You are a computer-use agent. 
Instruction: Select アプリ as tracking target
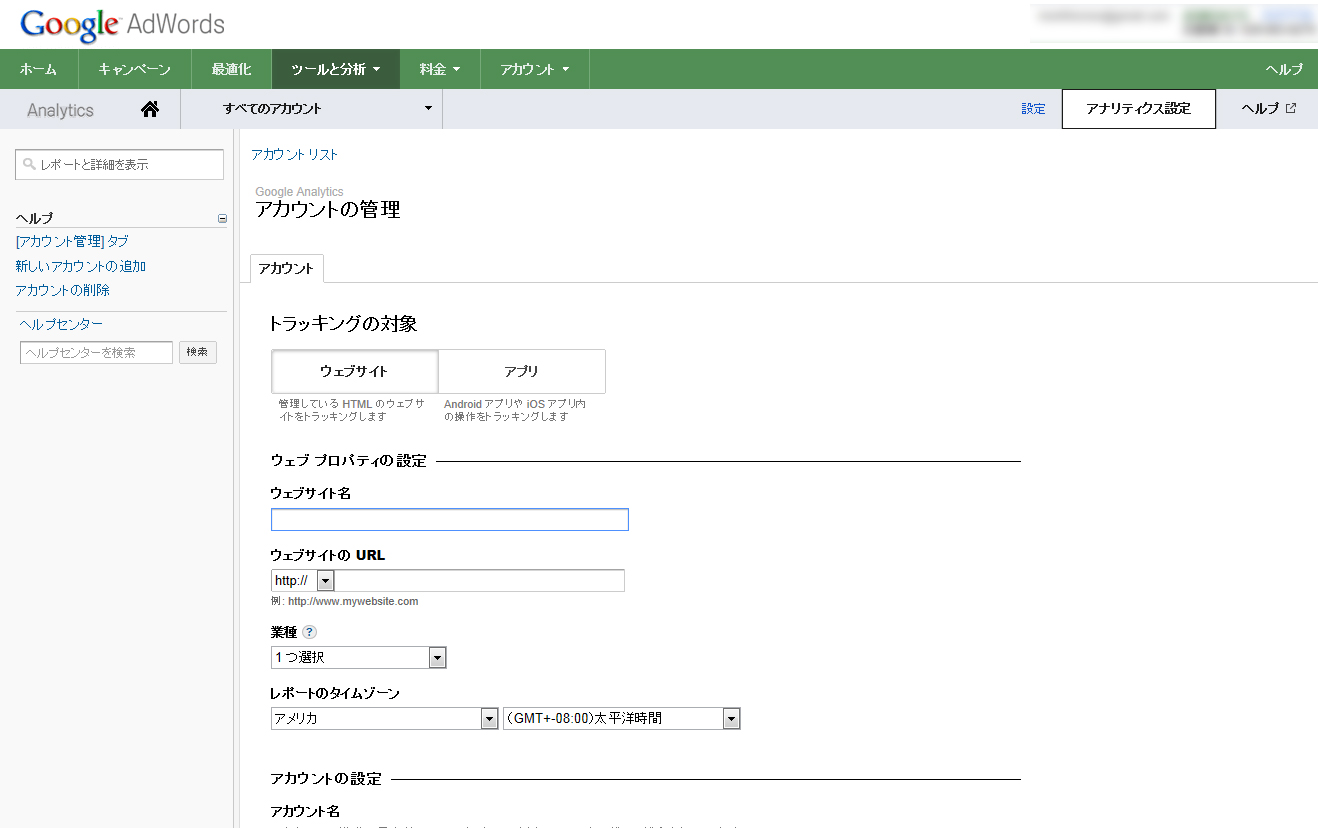[522, 371]
